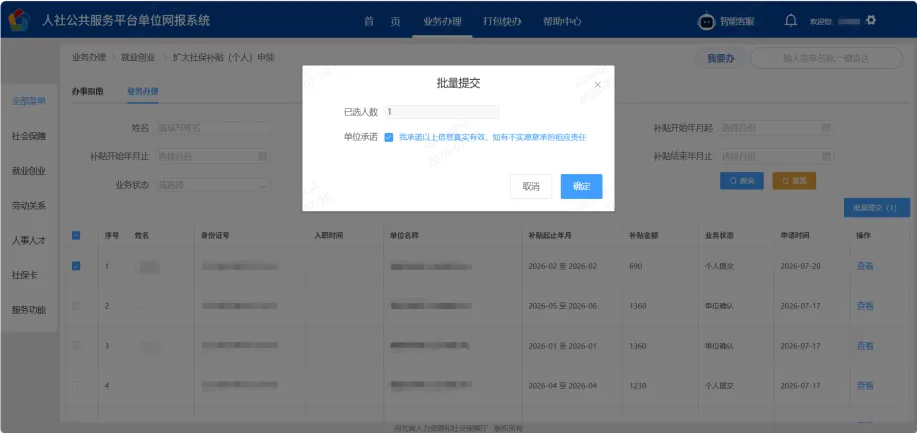
Task: Uncheck the row 1 checkbox
Action: tap(76, 266)
